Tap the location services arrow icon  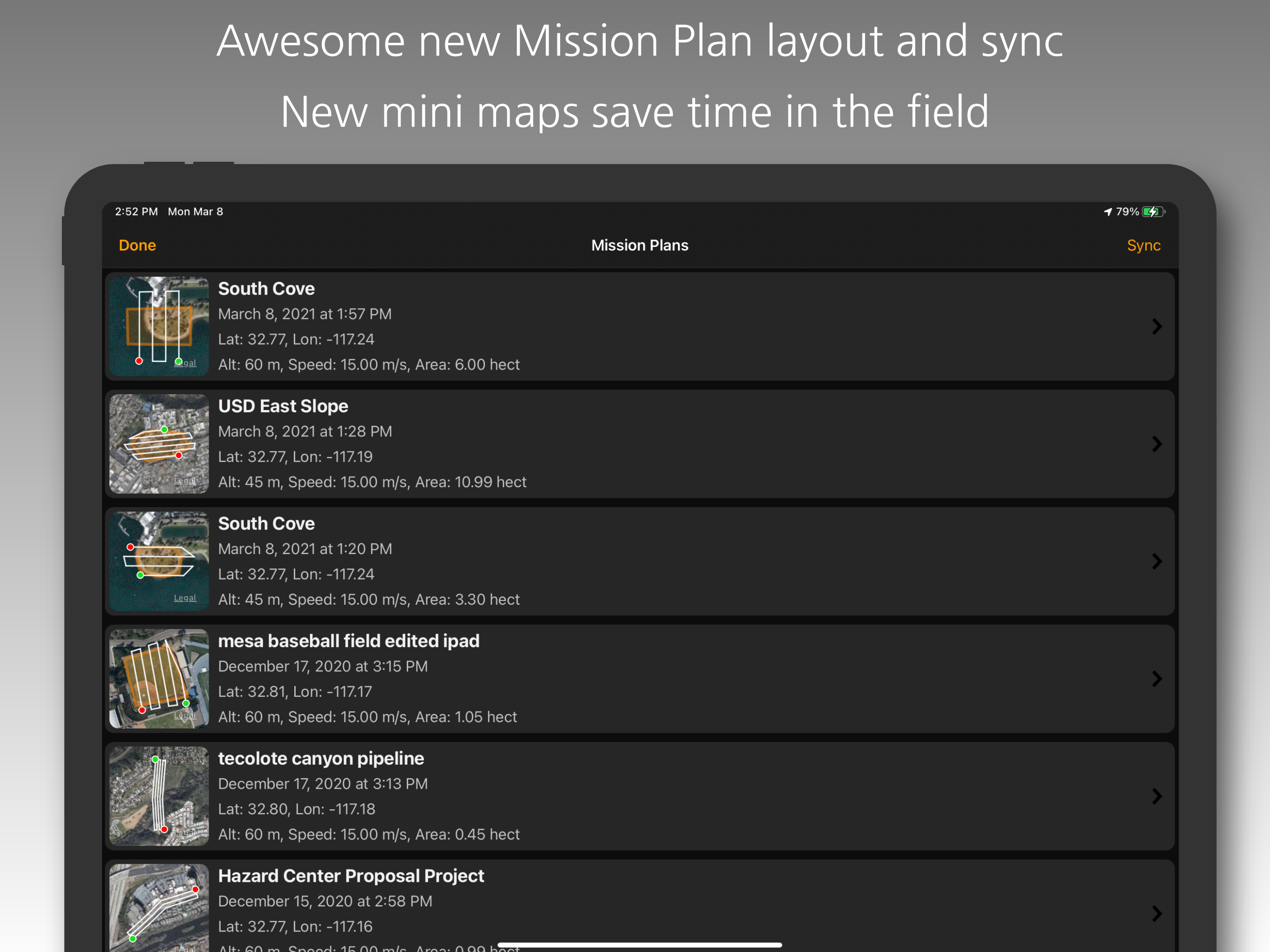point(1107,212)
